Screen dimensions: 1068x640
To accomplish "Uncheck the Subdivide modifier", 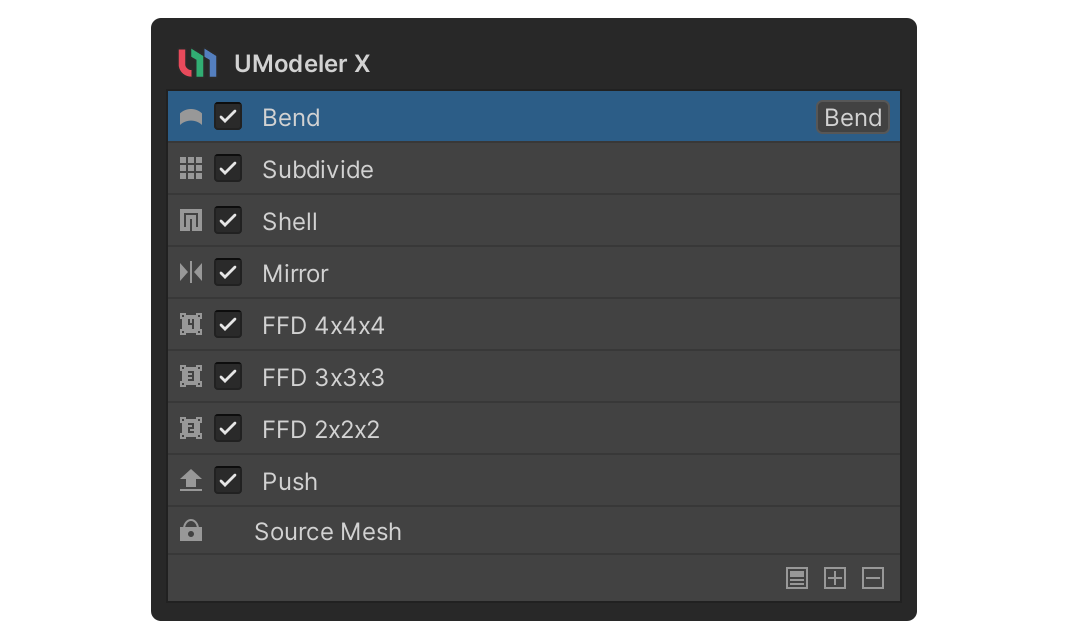I will (228, 169).
